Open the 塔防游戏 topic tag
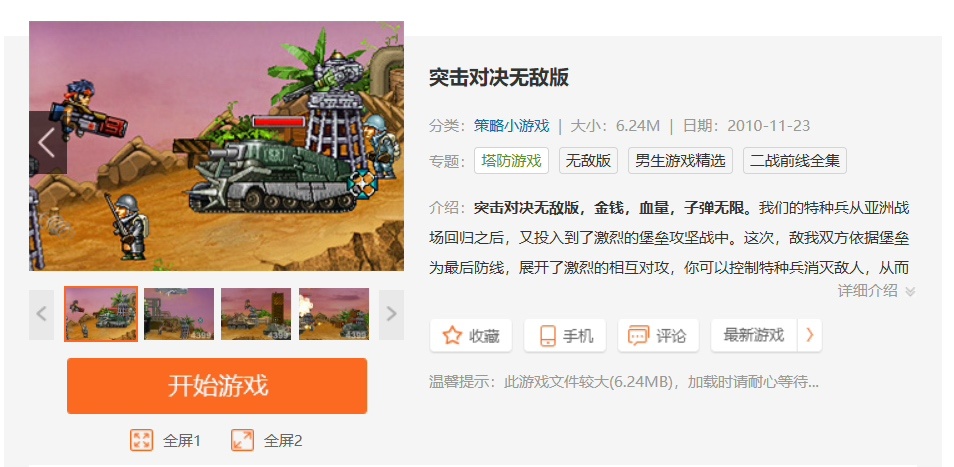954x467 pixels. click(x=511, y=161)
